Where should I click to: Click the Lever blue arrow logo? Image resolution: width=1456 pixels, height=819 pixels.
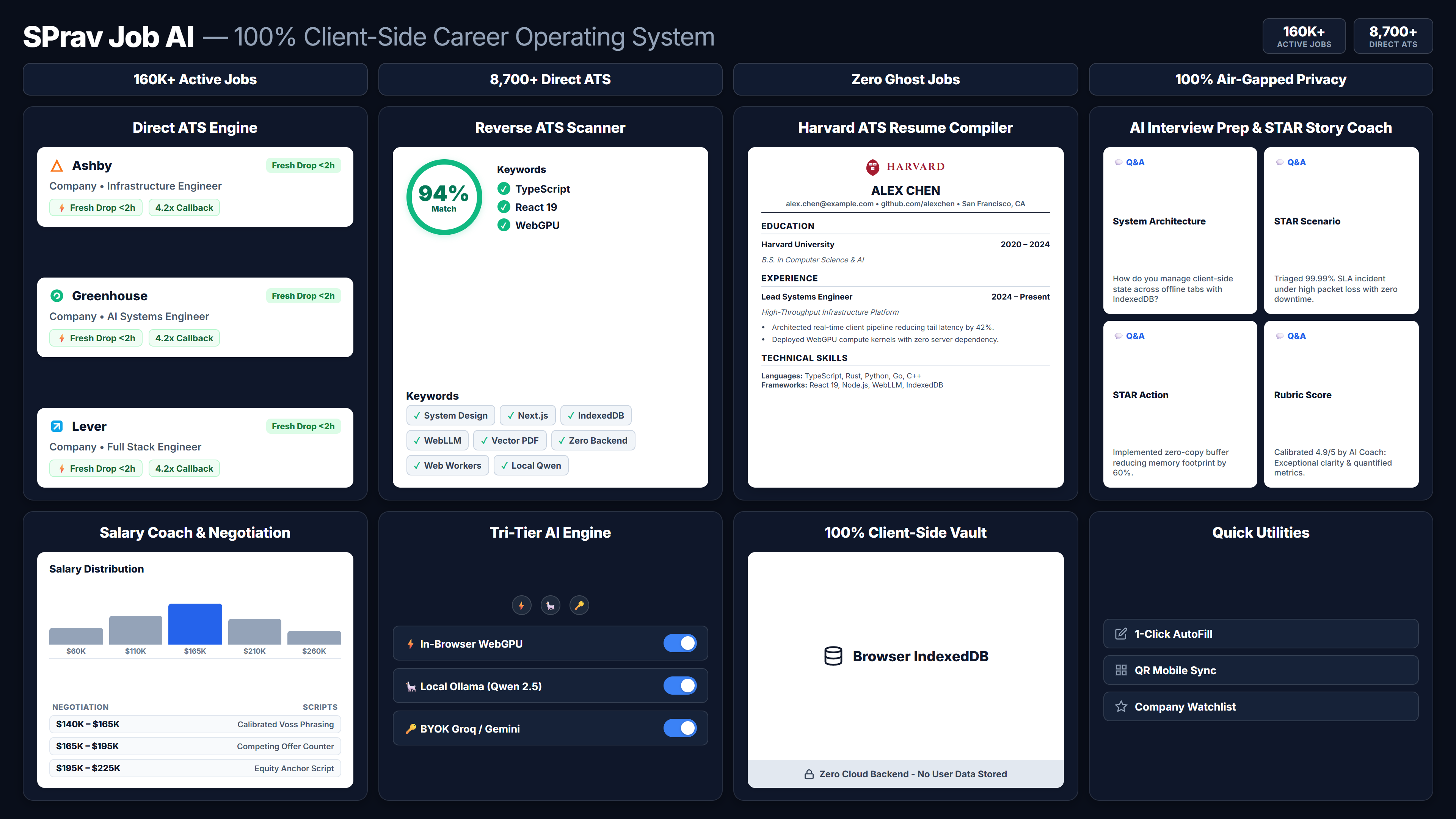(56, 426)
